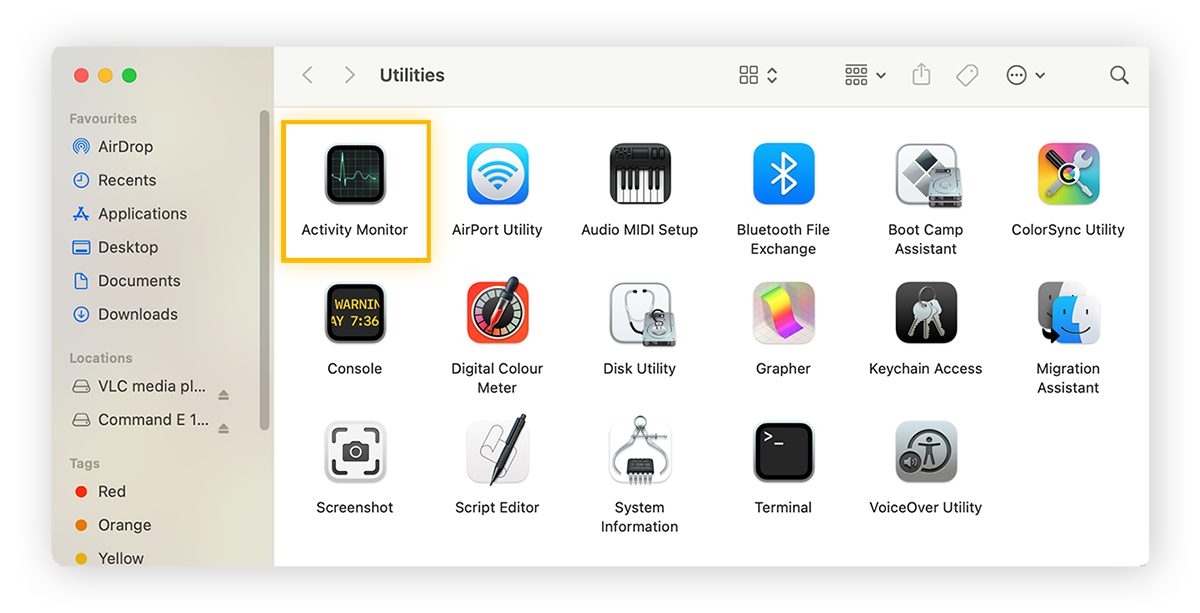Select the Disk Utility icon
The height and width of the screenshot is (613, 1200).
click(x=640, y=313)
